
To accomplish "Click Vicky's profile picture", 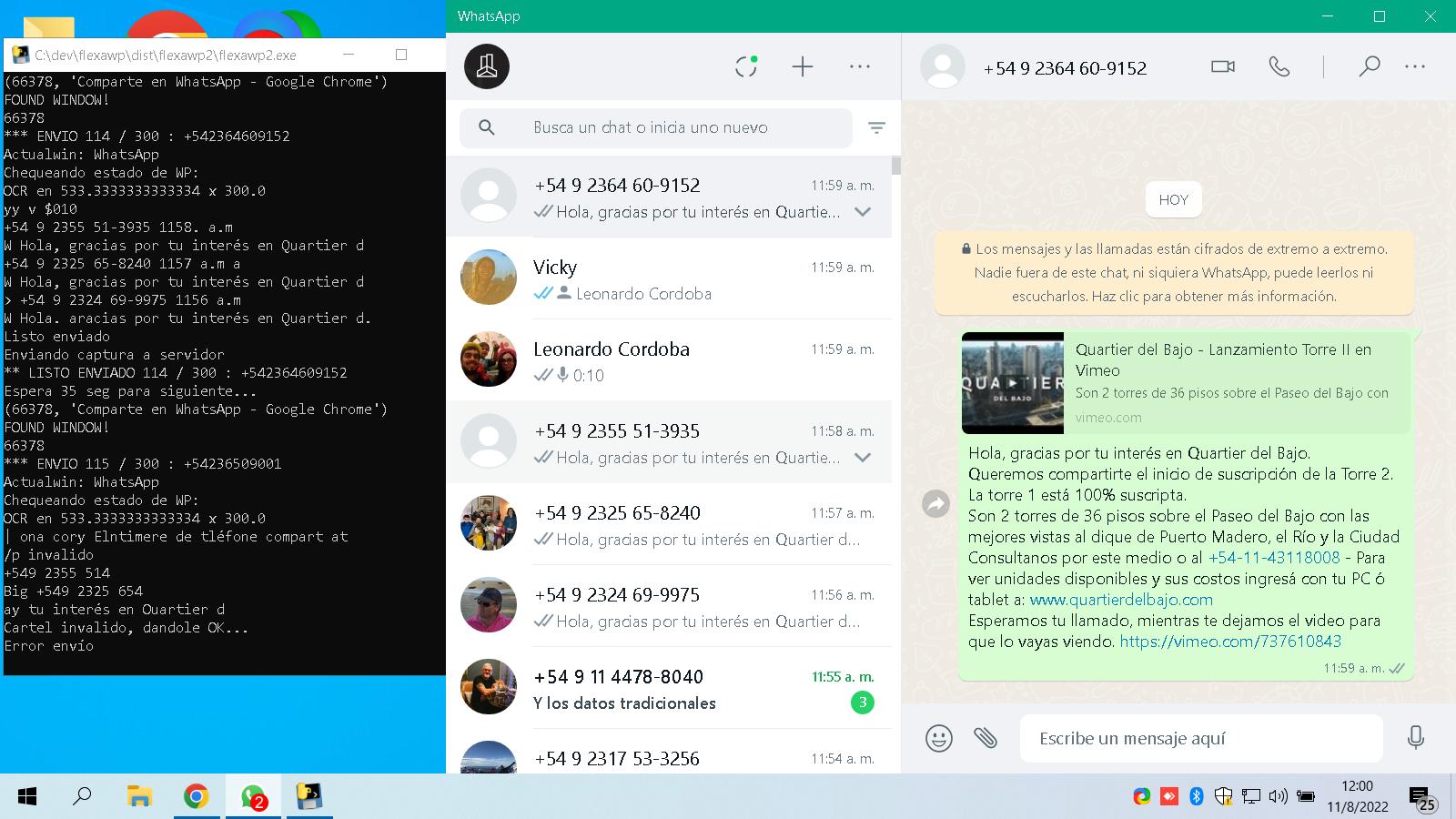I will (489, 277).
